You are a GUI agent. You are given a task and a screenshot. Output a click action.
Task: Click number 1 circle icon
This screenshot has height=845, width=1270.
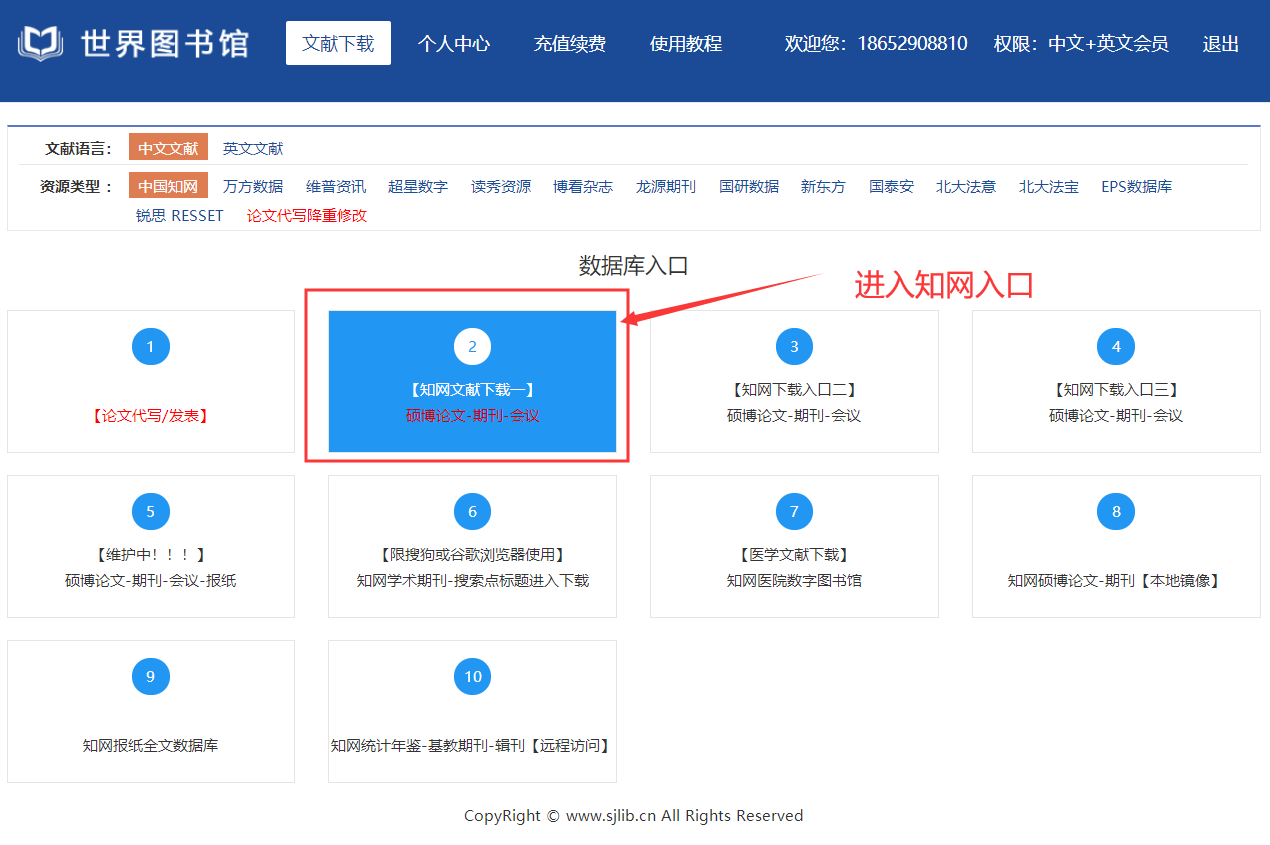click(x=151, y=347)
